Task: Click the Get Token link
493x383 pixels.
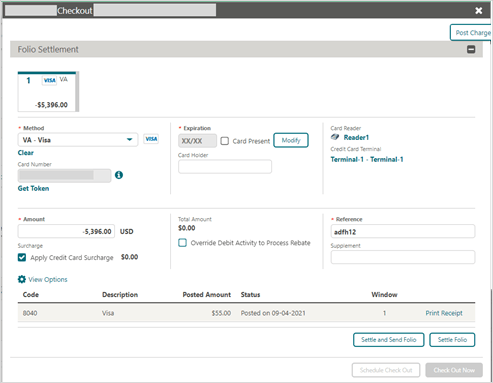Action: [33, 188]
